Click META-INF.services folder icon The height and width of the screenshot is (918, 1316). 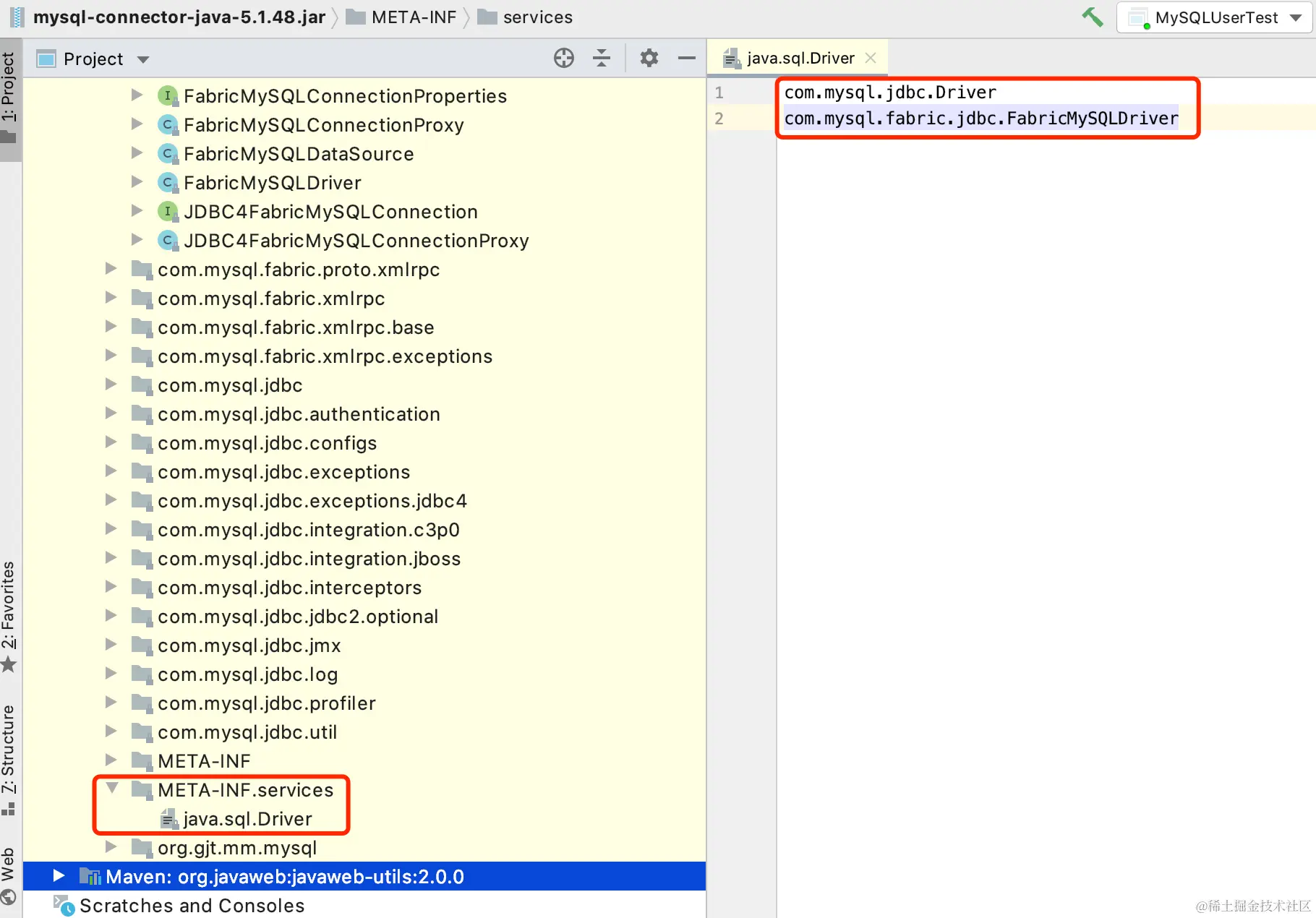click(142, 790)
